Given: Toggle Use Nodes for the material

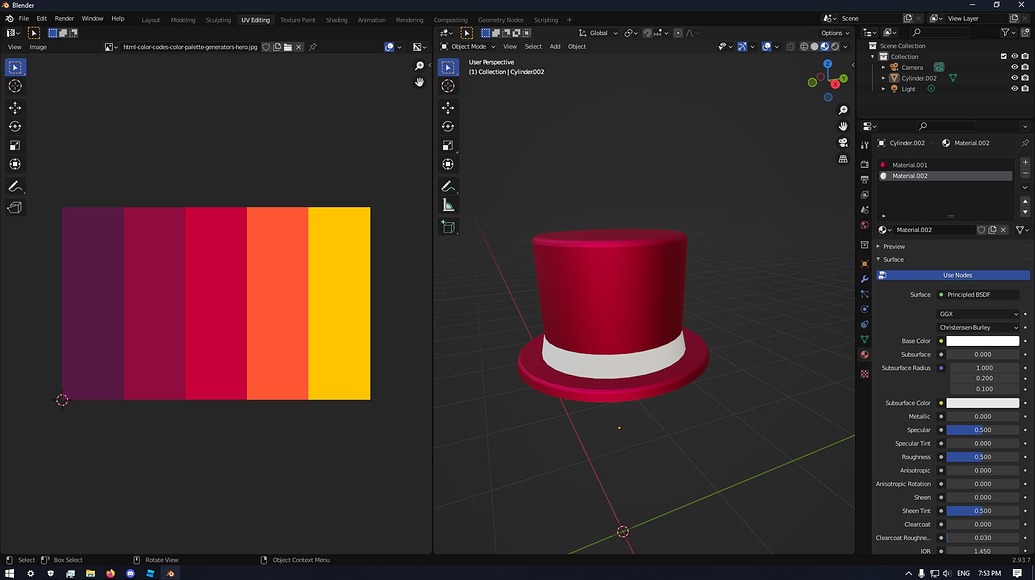Looking at the screenshot, I should (x=952, y=275).
